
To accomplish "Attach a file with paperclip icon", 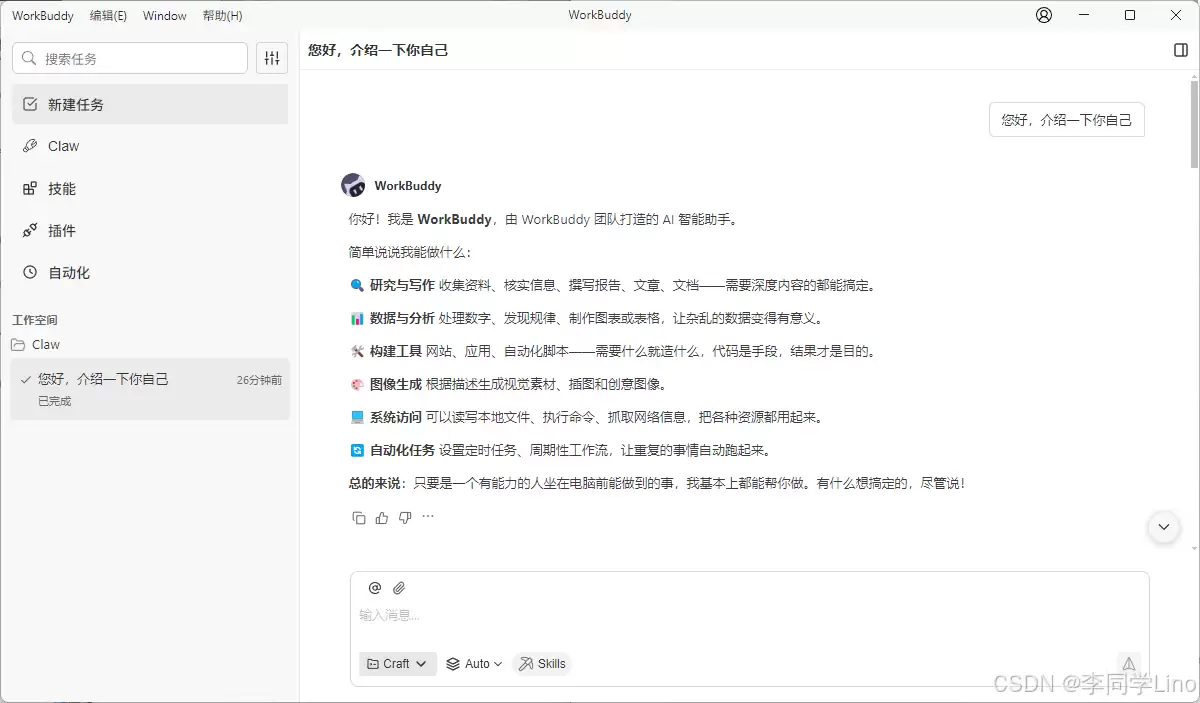I will click(x=399, y=588).
